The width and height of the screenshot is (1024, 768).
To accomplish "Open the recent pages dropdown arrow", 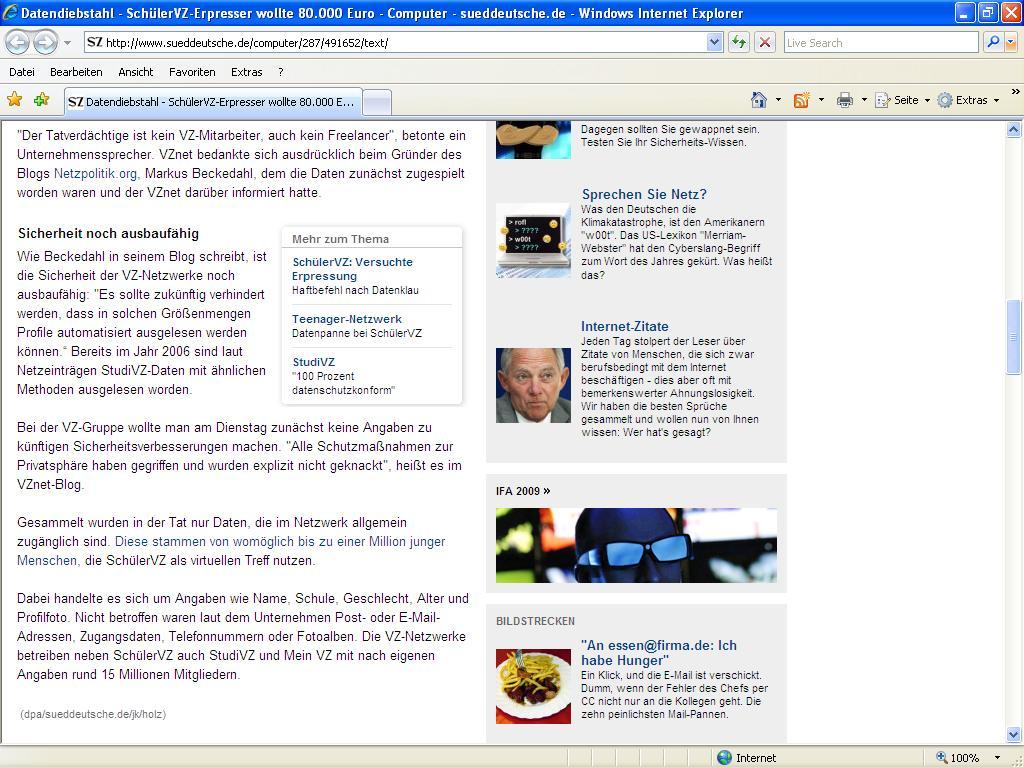I will click(67, 44).
